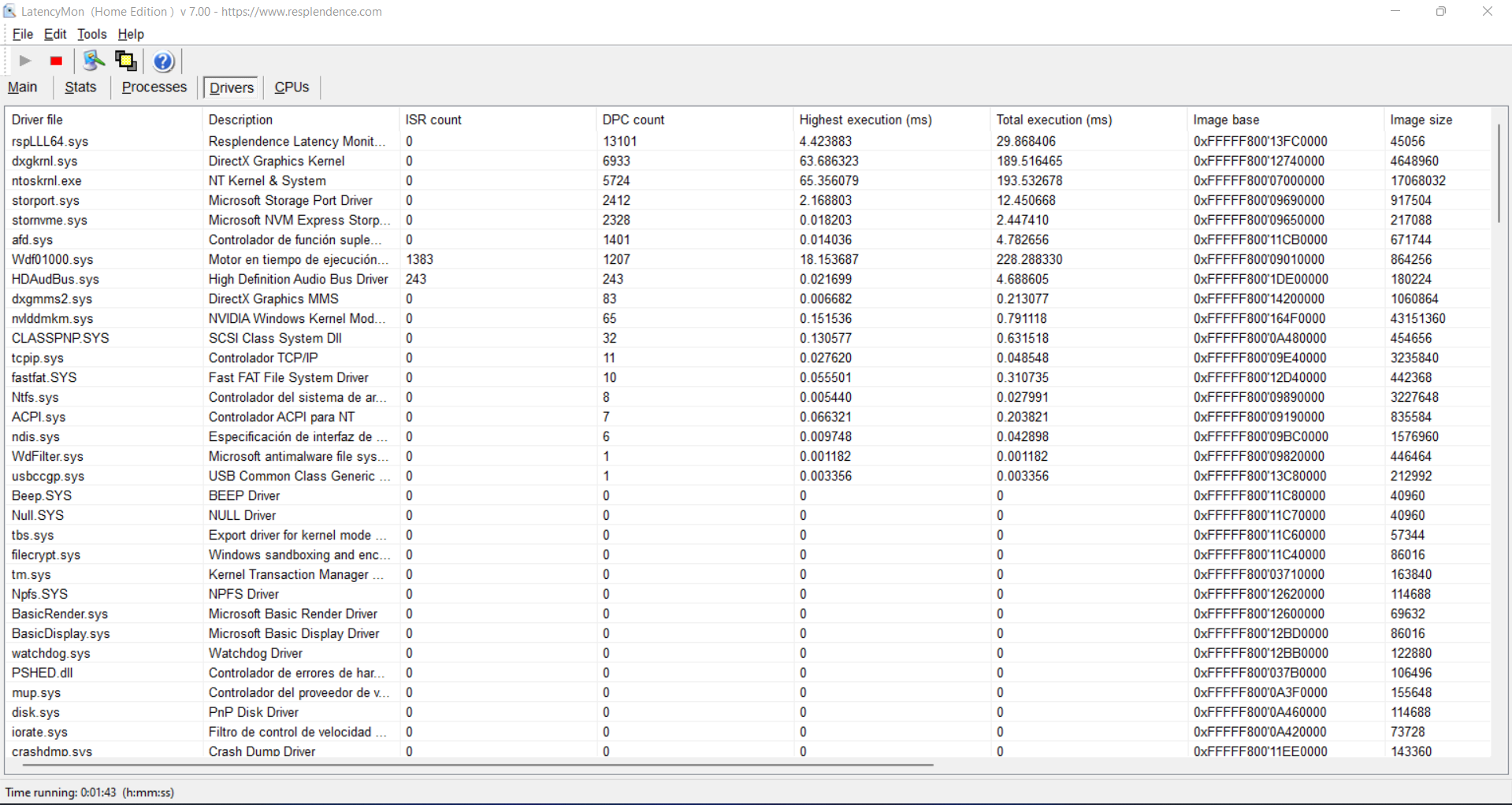This screenshot has height=805, width=1512.
Task: Click the horizontal scrollbar below the list
Action: coord(473,765)
